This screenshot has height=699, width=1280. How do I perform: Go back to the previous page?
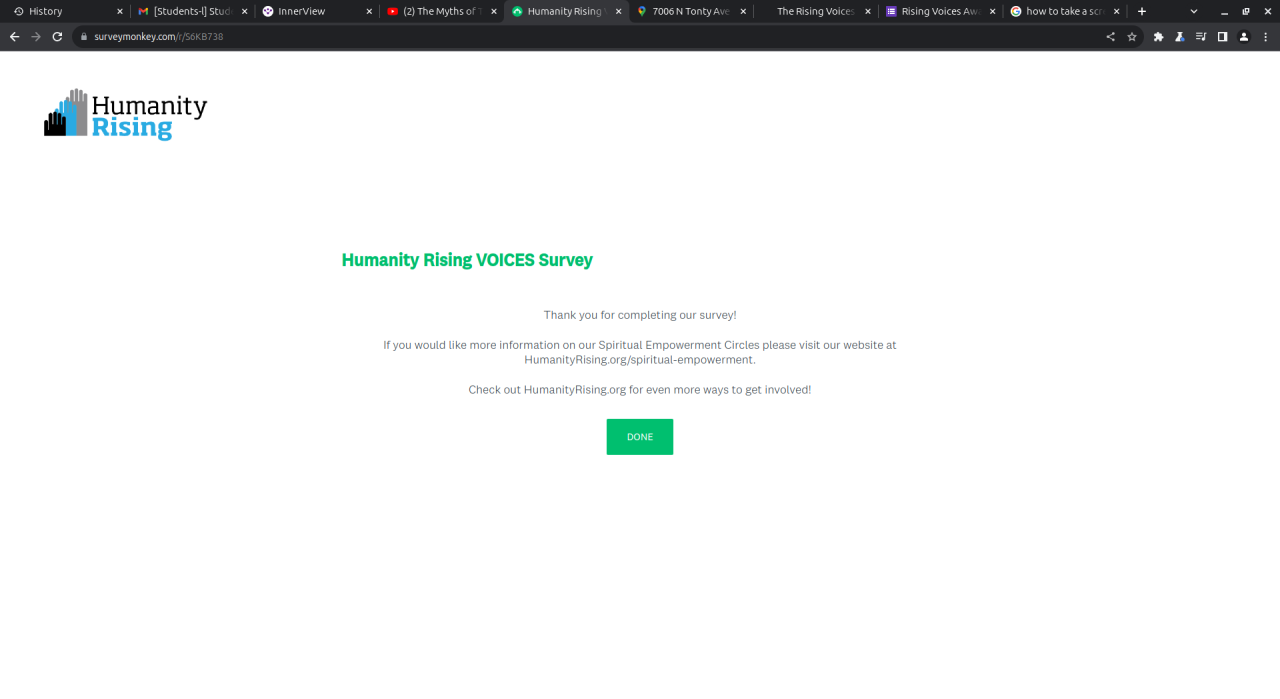(x=14, y=37)
